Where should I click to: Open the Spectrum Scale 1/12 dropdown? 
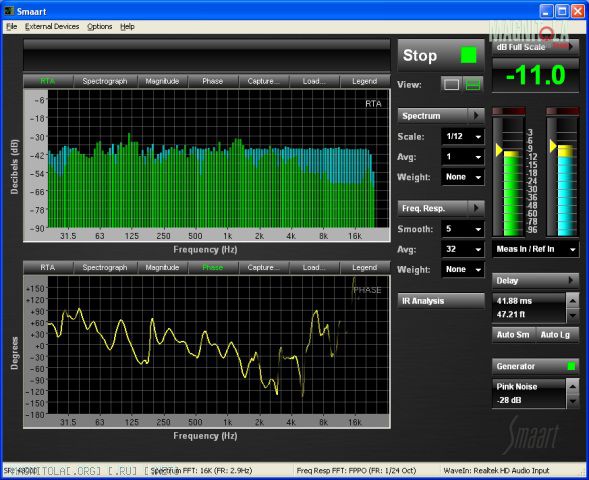(x=463, y=136)
